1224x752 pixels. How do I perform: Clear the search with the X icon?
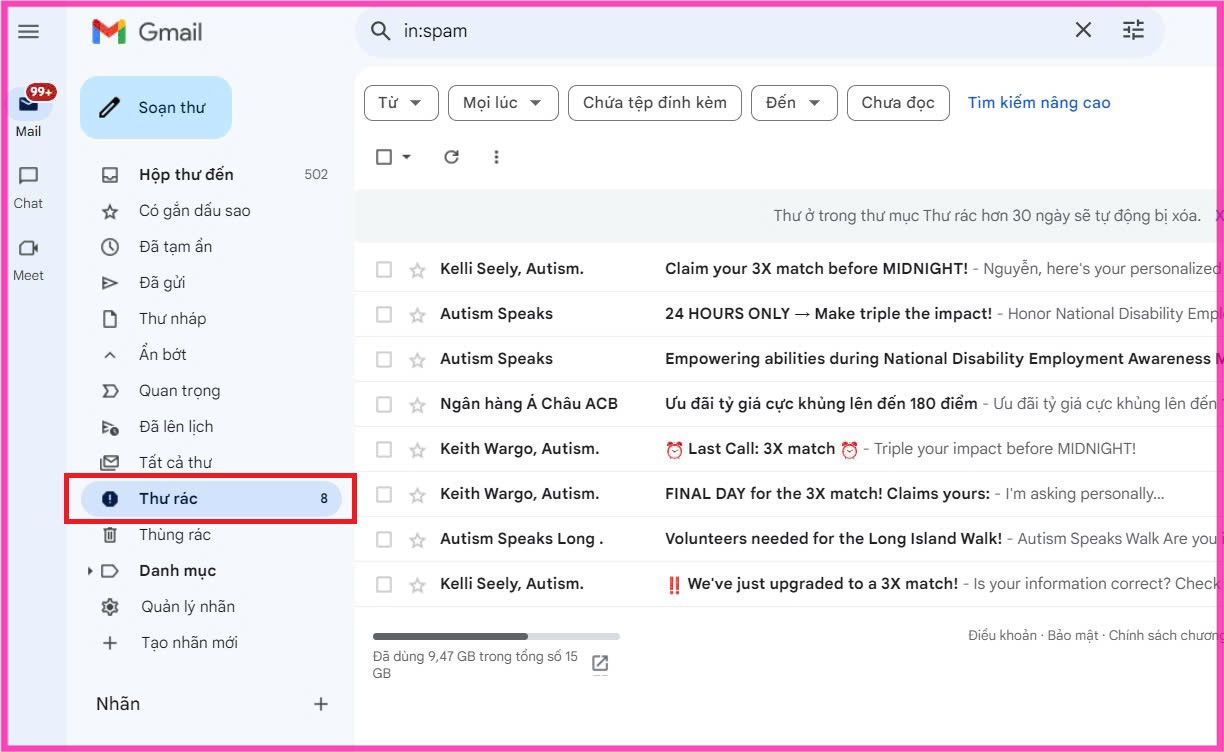[x=1083, y=30]
